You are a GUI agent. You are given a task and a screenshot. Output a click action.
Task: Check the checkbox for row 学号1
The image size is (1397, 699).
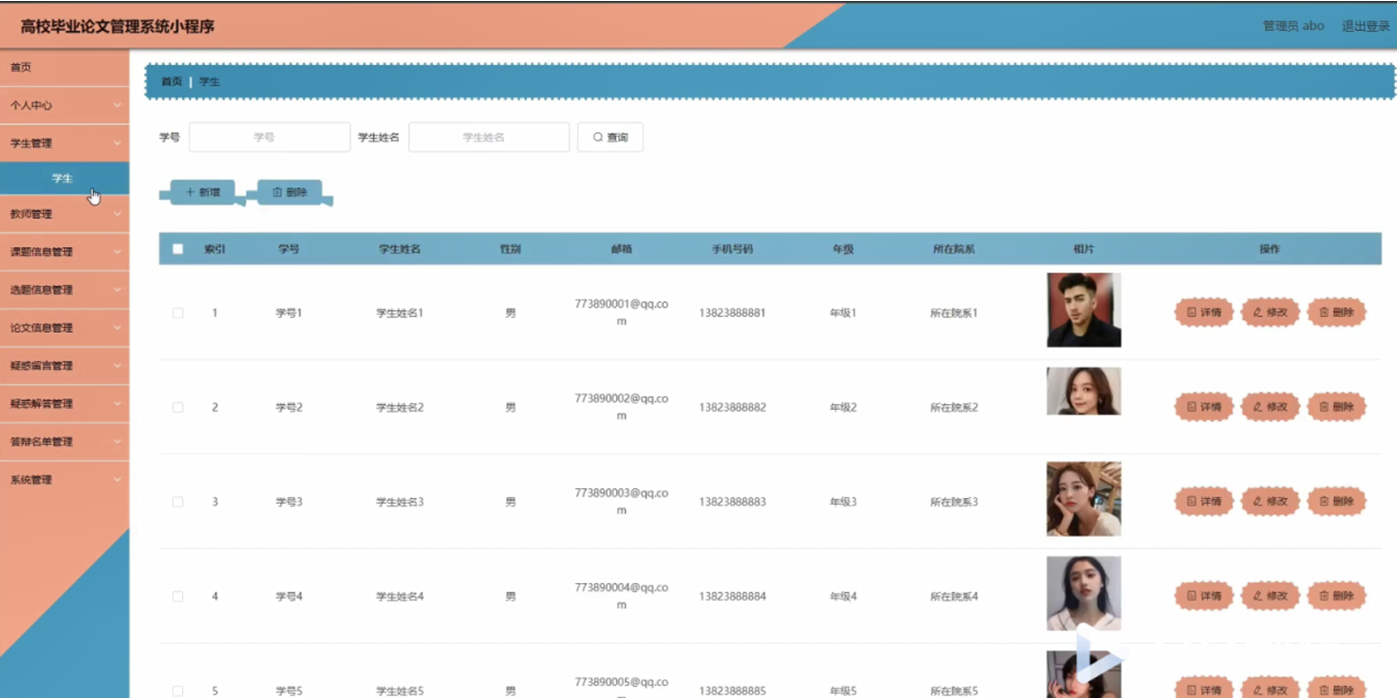(x=178, y=313)
